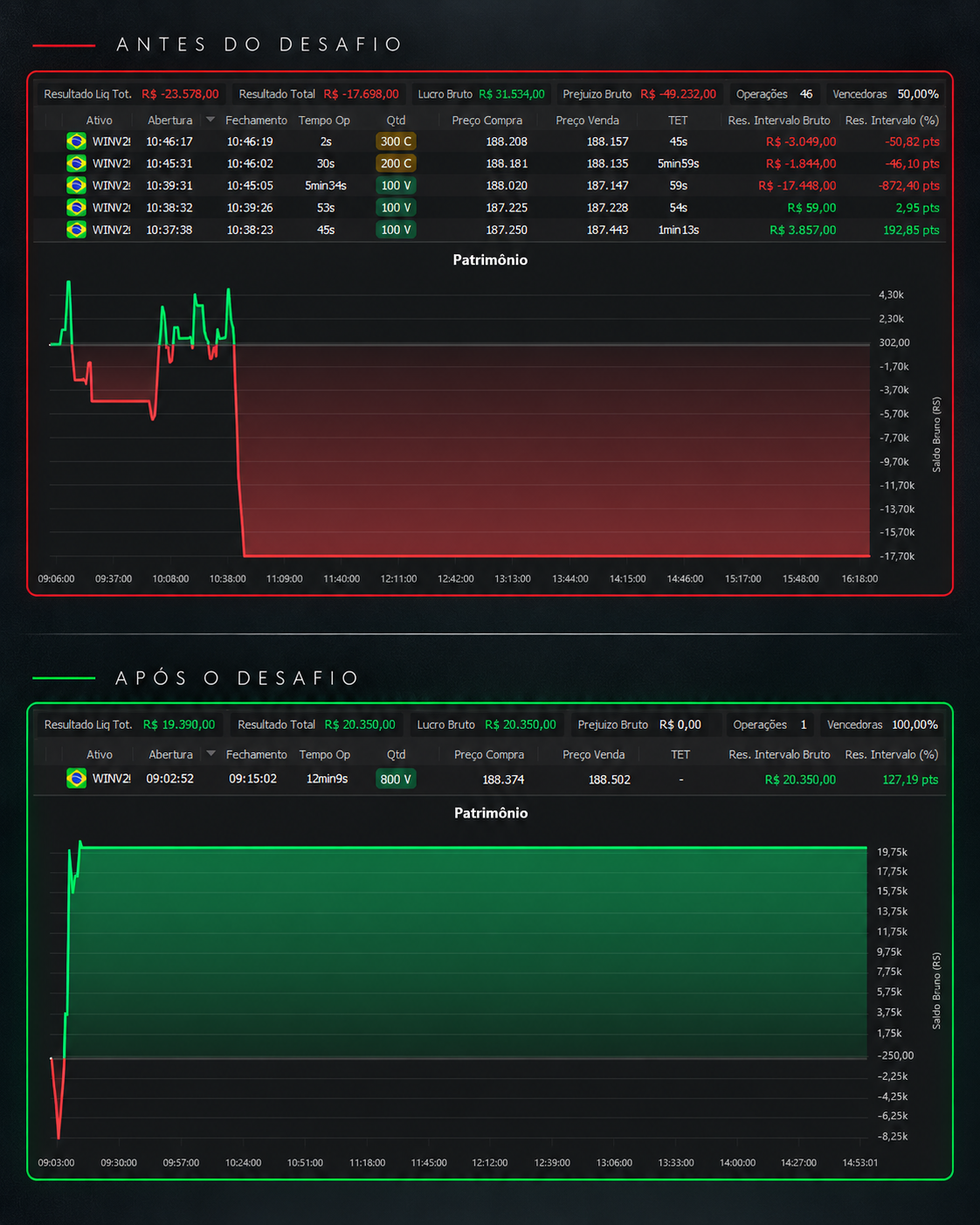This screenshot has height=1225, width=980.
Task: Click the Prejuizo Bruto value R$ 0,00
Action: (680, 724)
